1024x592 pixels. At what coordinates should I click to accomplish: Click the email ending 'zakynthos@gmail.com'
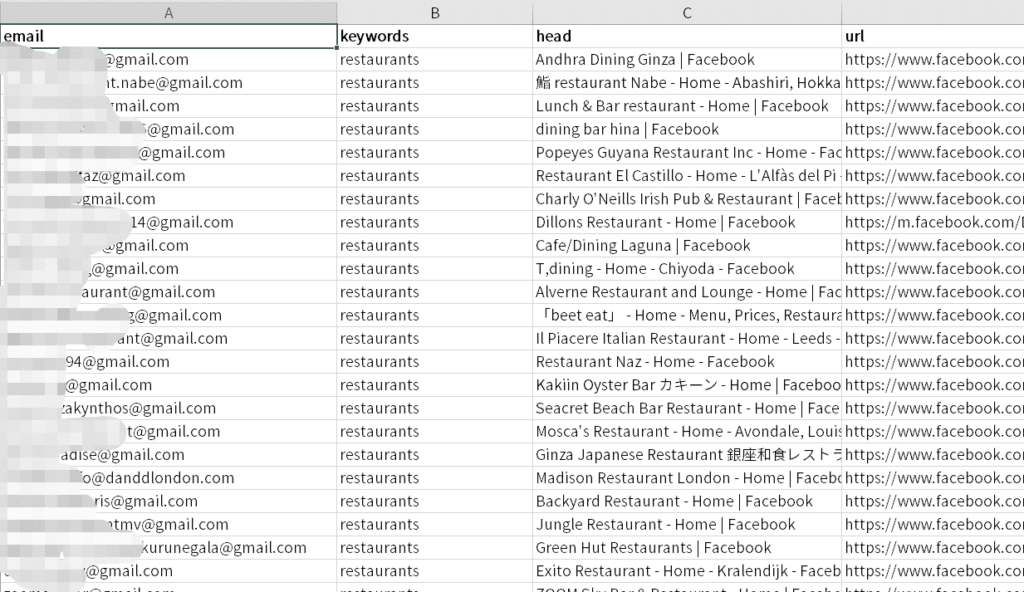pyautogui.click(x=168, y=408)
